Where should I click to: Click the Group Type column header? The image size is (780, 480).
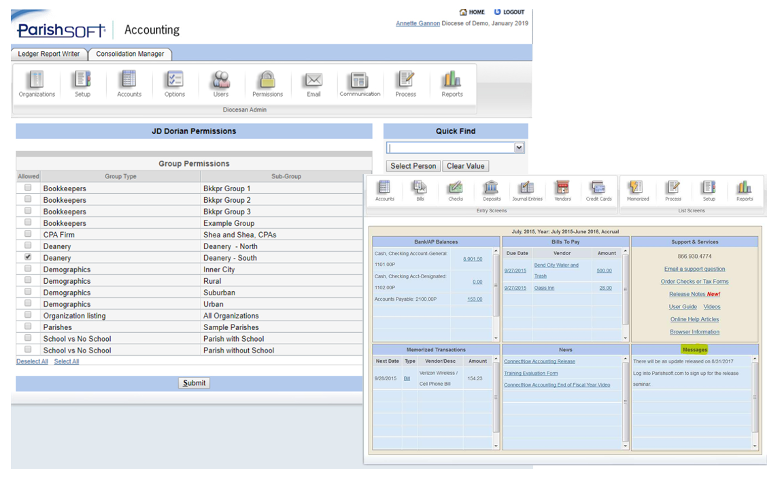coord(120,177)
